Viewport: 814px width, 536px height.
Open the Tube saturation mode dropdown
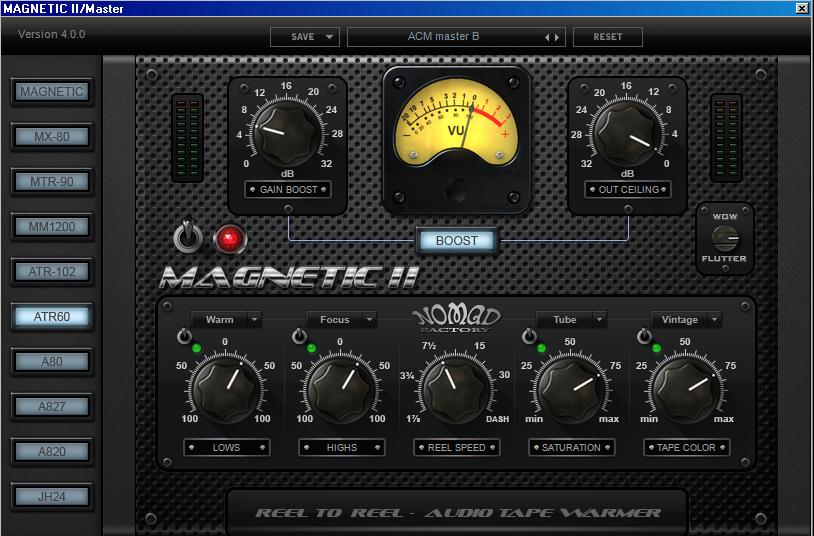click(571, 320)
